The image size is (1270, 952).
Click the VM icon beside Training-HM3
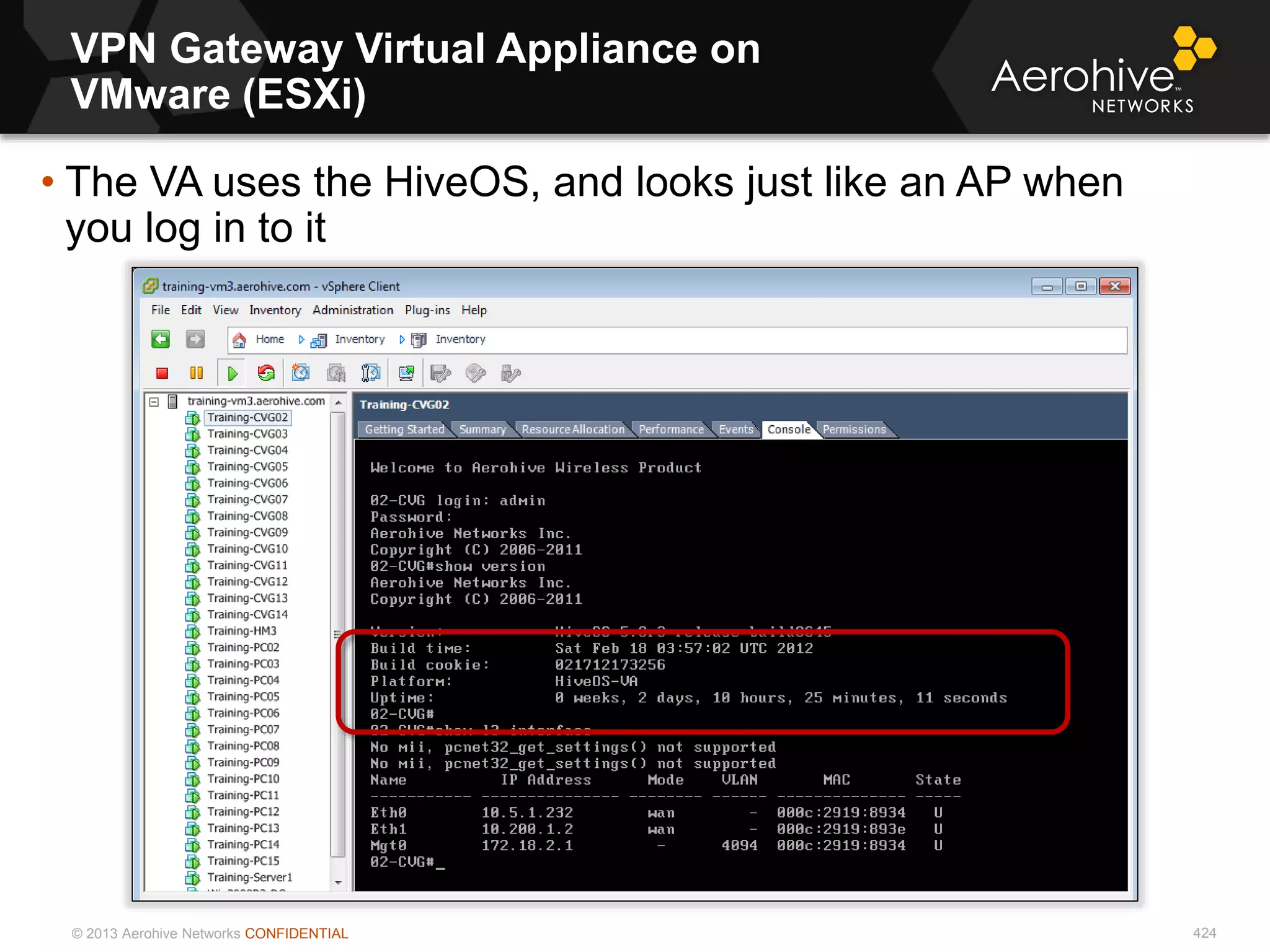click(x=193, y=632)
